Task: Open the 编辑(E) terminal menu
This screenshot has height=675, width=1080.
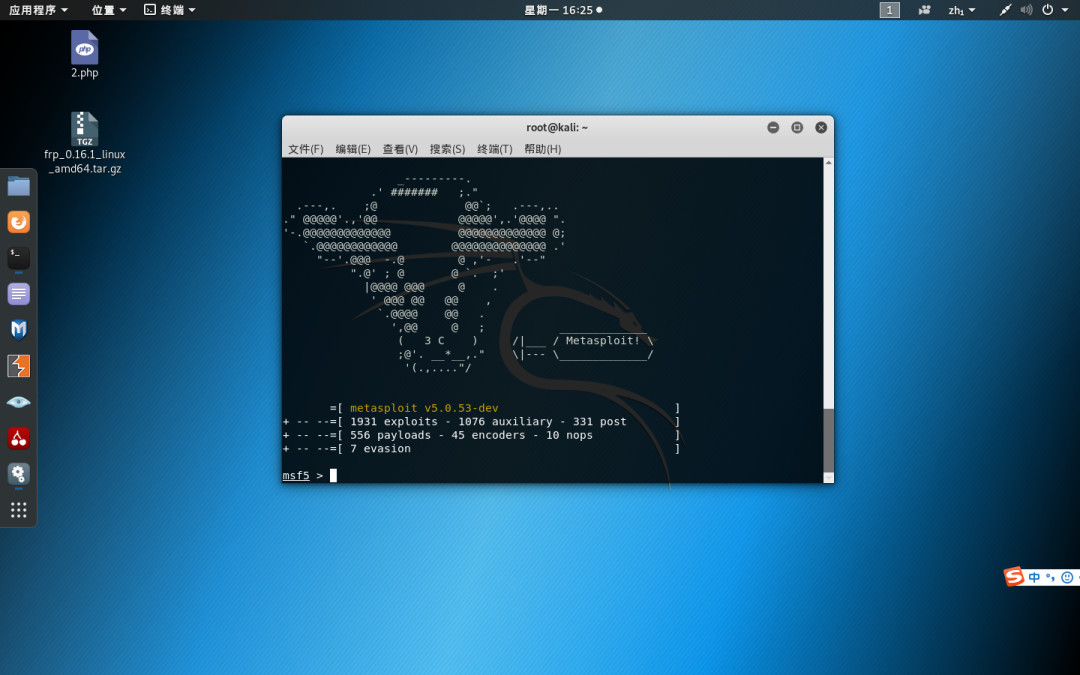Action: (x=353, y=149)
